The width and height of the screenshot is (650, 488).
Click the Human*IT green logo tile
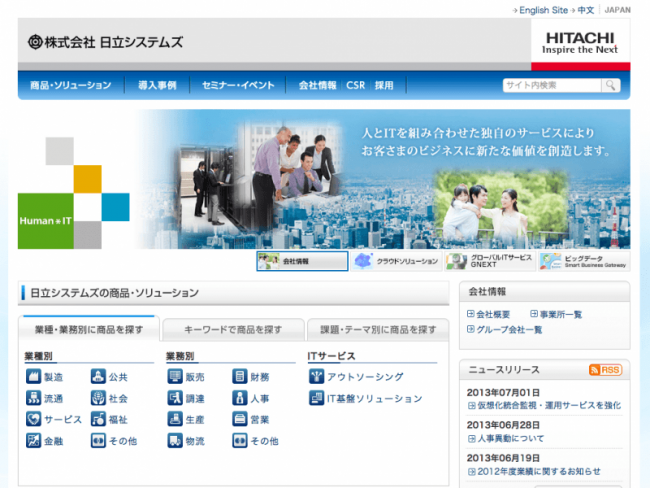46,221
